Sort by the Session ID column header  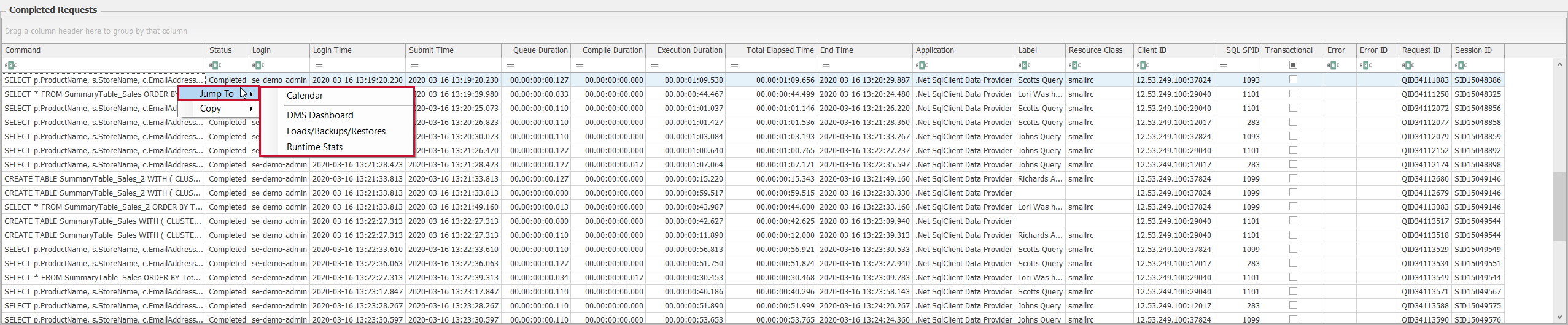(x=1478, y=50)
